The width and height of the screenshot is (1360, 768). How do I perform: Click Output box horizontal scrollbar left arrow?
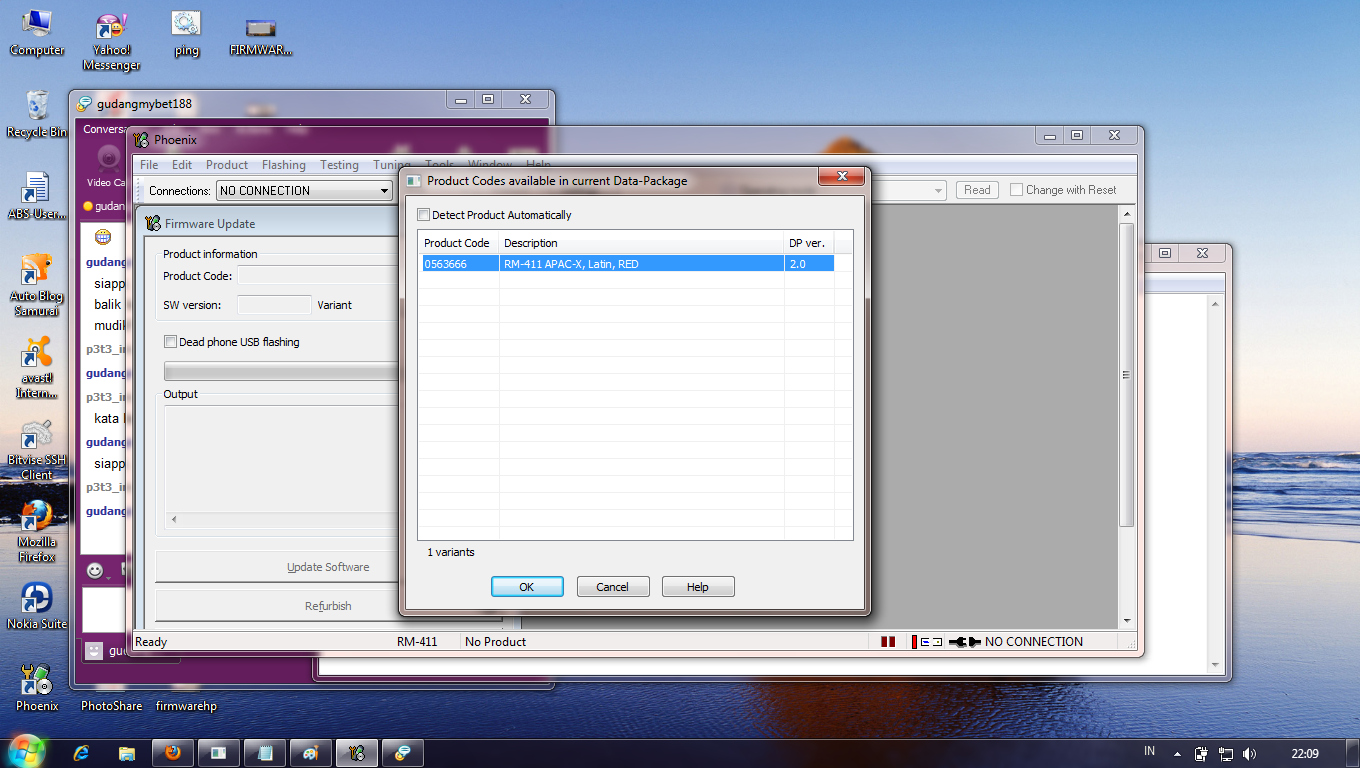(x=174, y=520)
